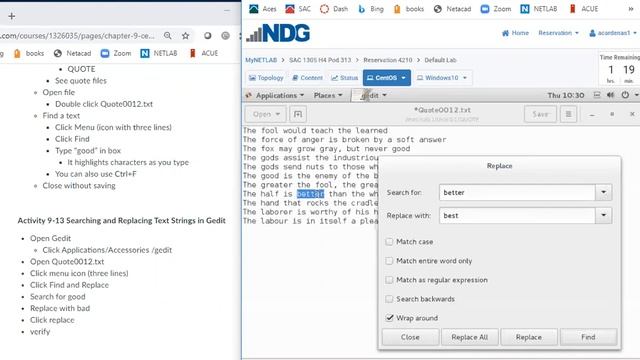Click highlighted word better in gedit text
This screenshot has height=360, width=640.
click(x=310, y=194)
